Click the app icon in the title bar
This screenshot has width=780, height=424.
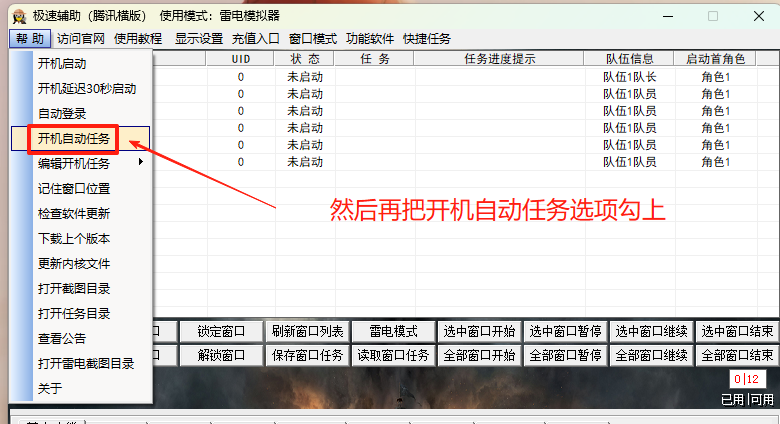click(18, 16)
